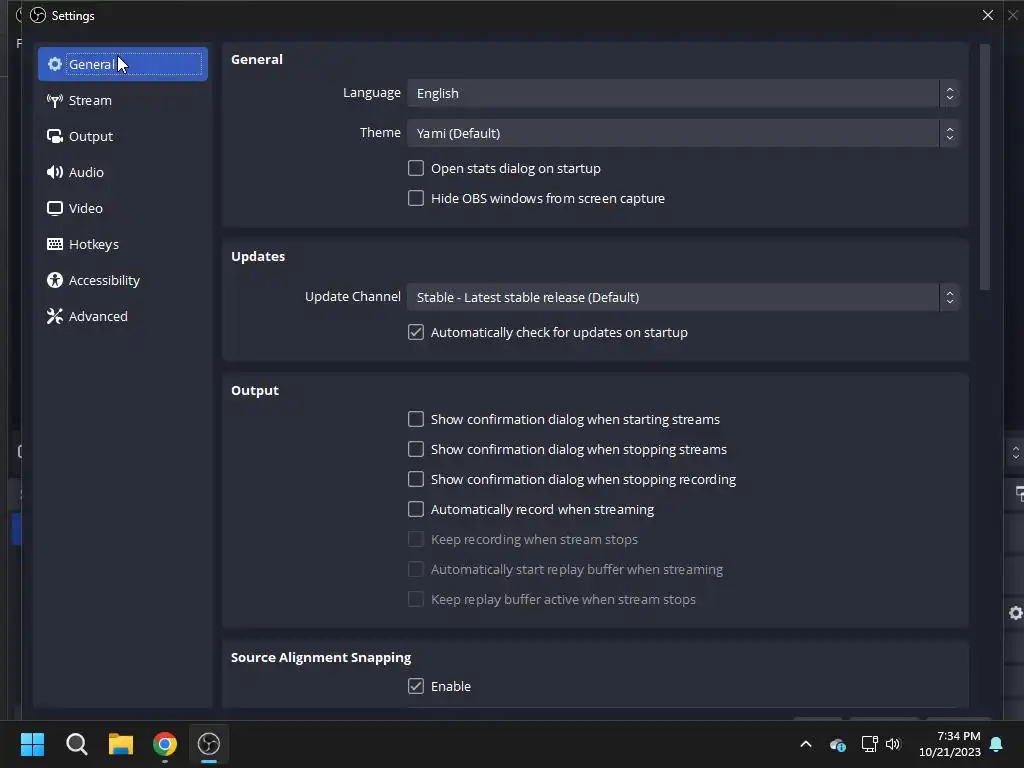
Task: Click the Output monitor icon in sidebar
Action: [55, 136]
